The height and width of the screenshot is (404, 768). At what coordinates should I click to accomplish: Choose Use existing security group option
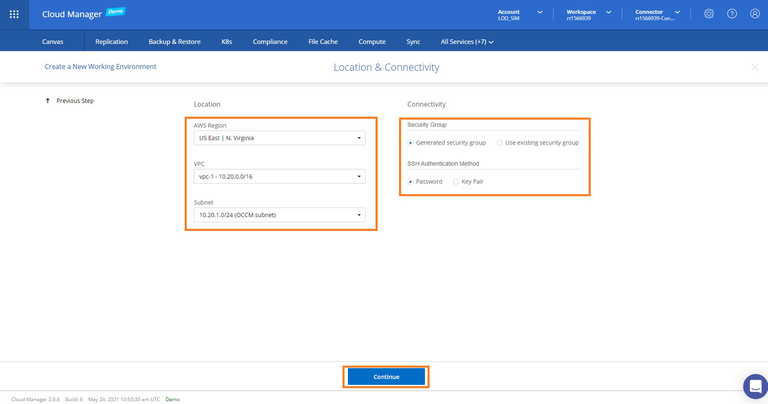tap(500, 143)
